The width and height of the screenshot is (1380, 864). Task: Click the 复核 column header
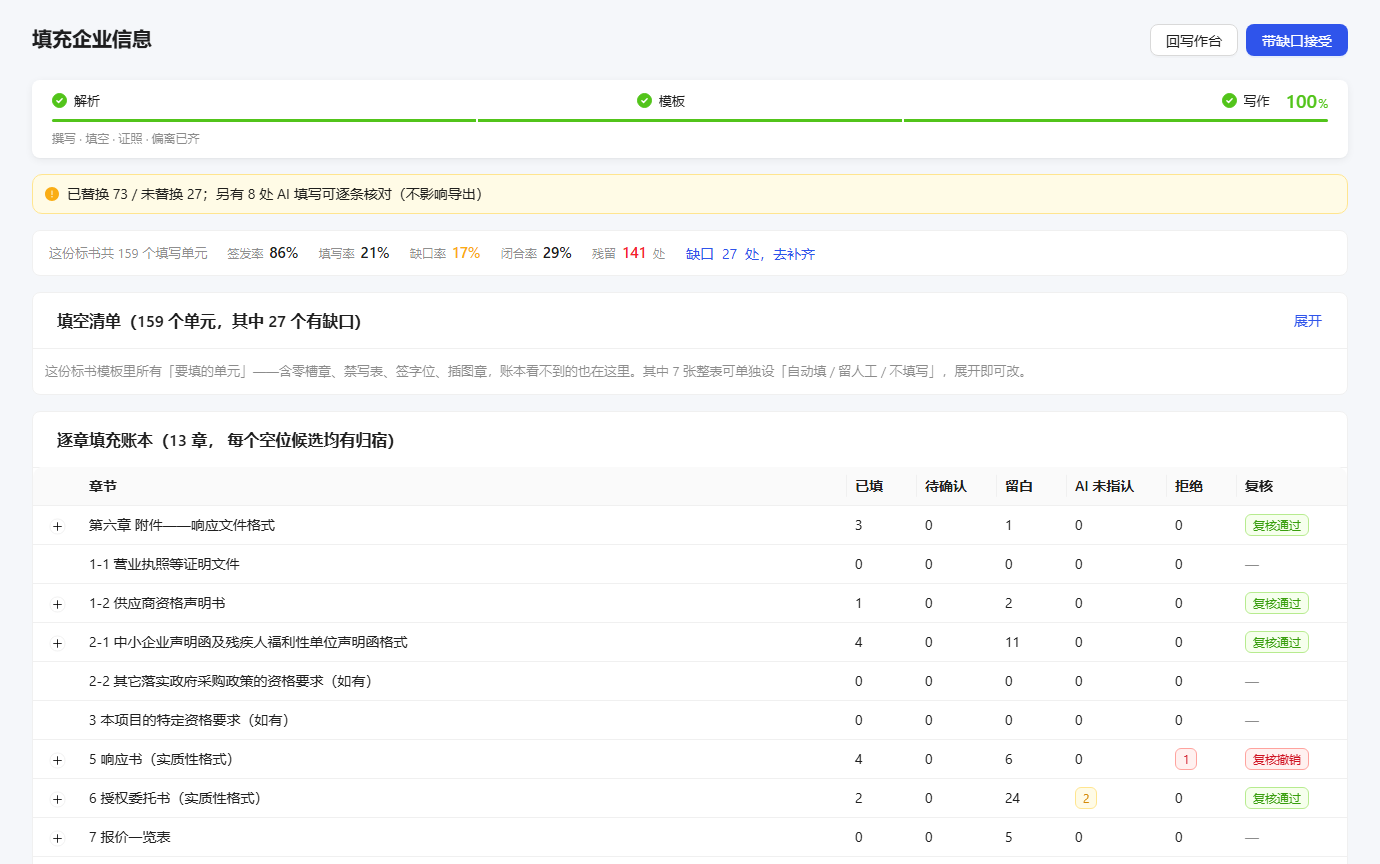1259,486
